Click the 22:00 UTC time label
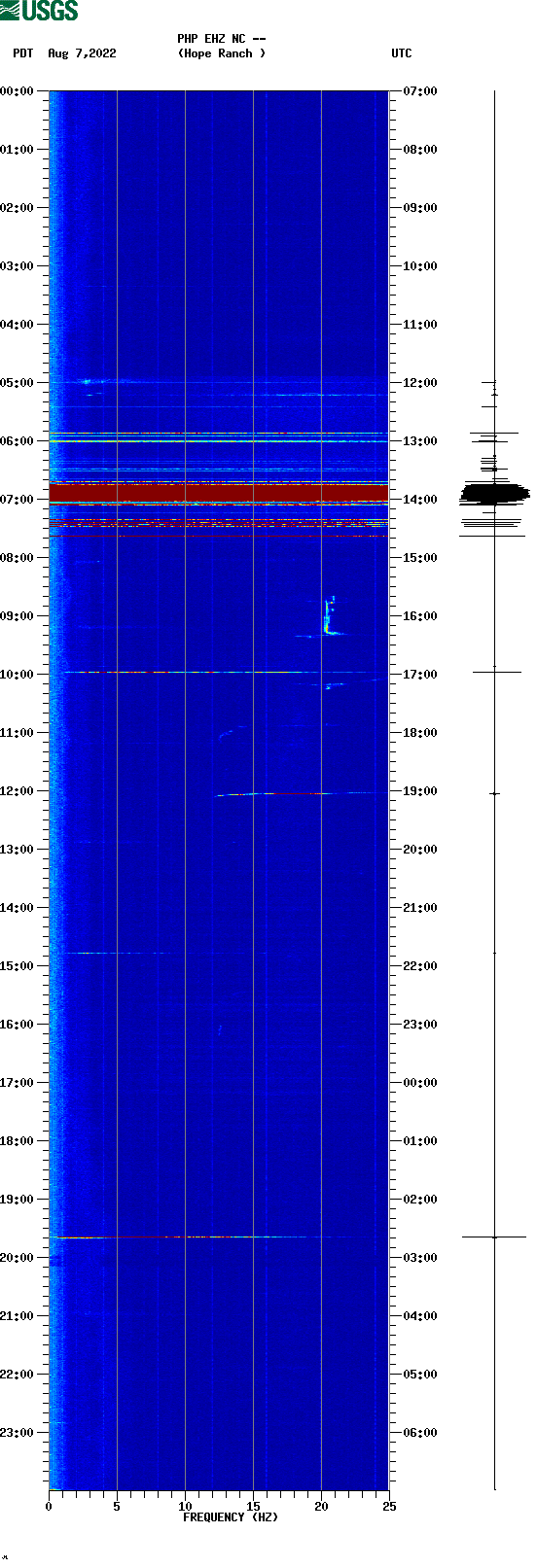Viewport: 537px width, 1568px height. [x=420, y=966]
